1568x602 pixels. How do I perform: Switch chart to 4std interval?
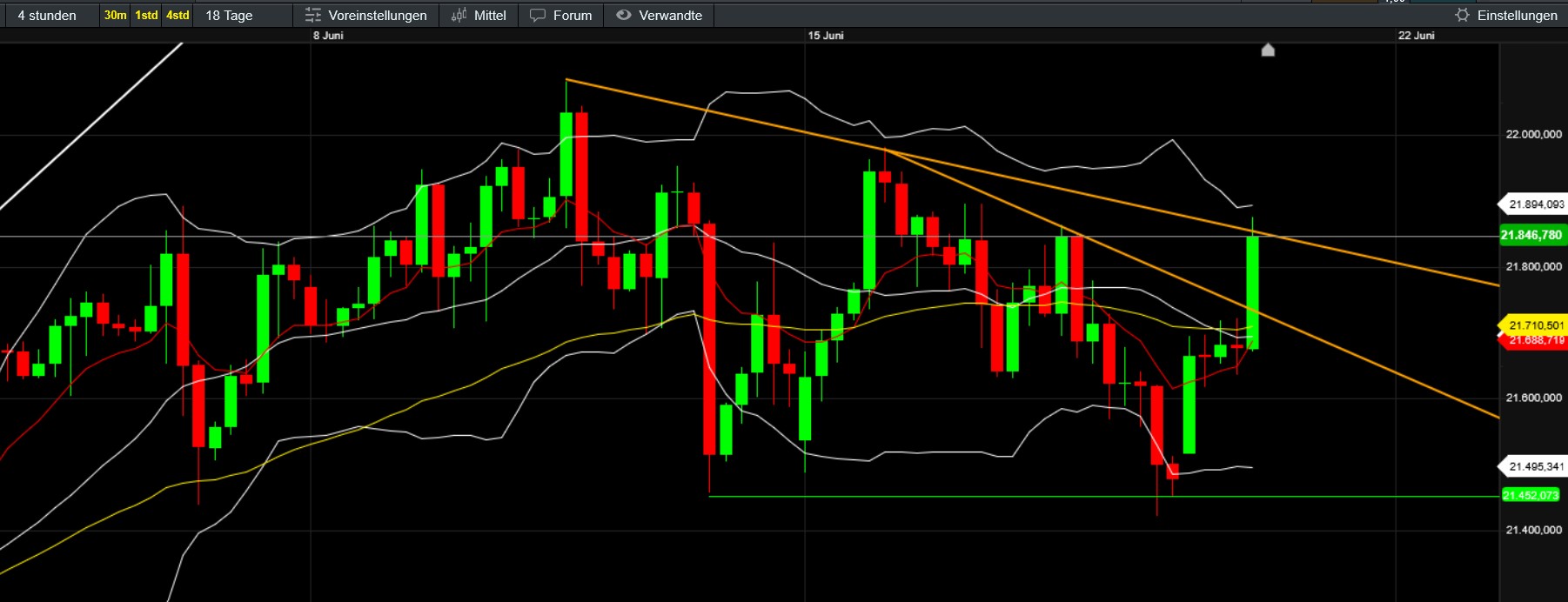pos(178,16)
